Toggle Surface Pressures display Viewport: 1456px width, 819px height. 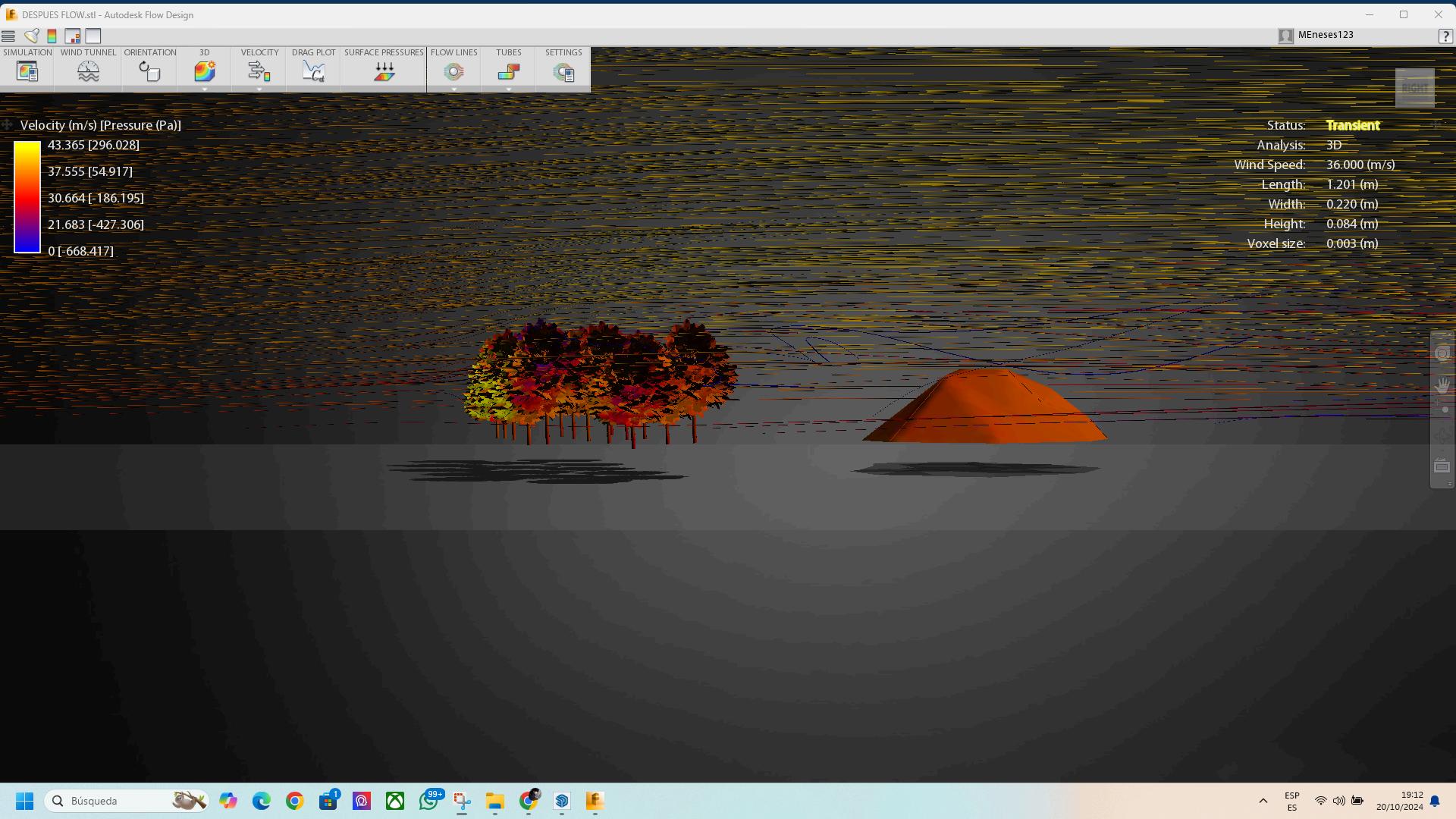point(384,71)
